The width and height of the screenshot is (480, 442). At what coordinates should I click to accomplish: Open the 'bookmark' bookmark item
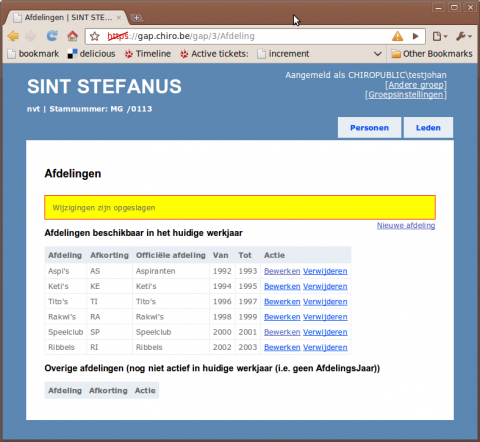(x=33, y=54)
